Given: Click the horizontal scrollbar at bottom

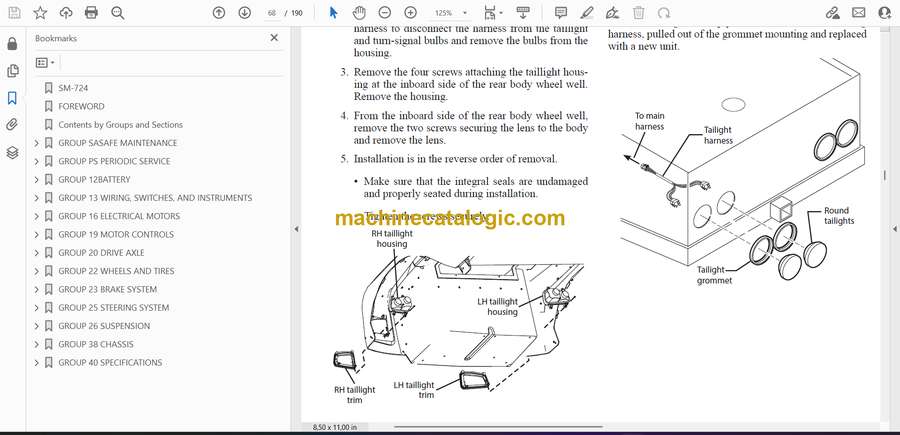Looking at the screenshot, I should pyautogui.click(x=498, y=426).
